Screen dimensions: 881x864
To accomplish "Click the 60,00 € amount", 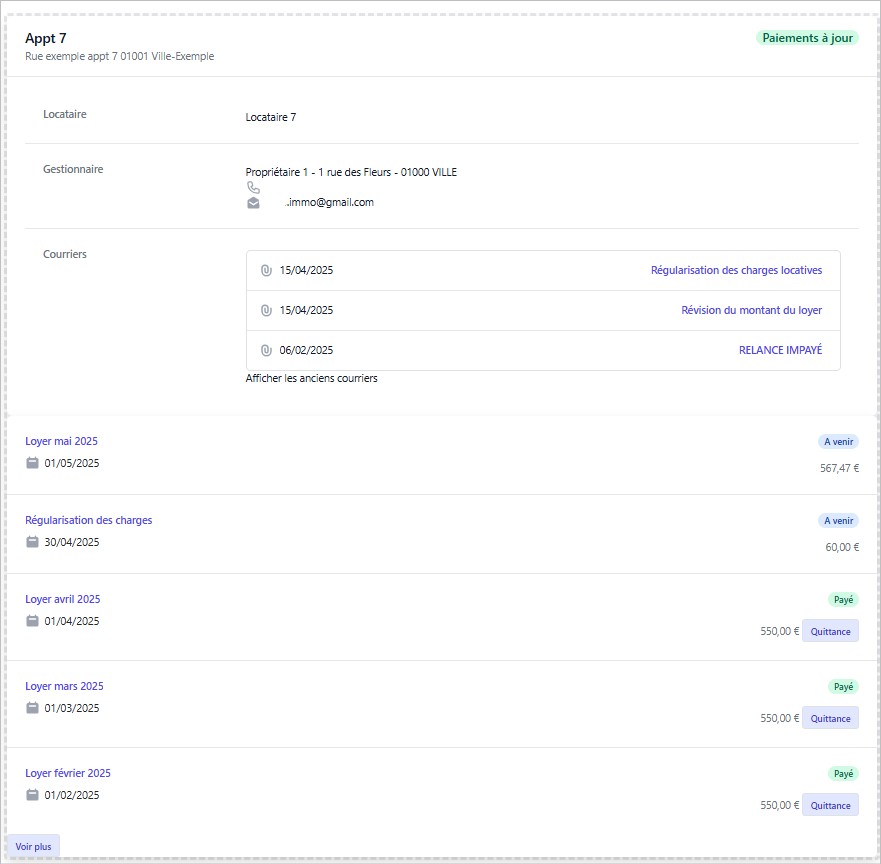I will click(842, 547).
